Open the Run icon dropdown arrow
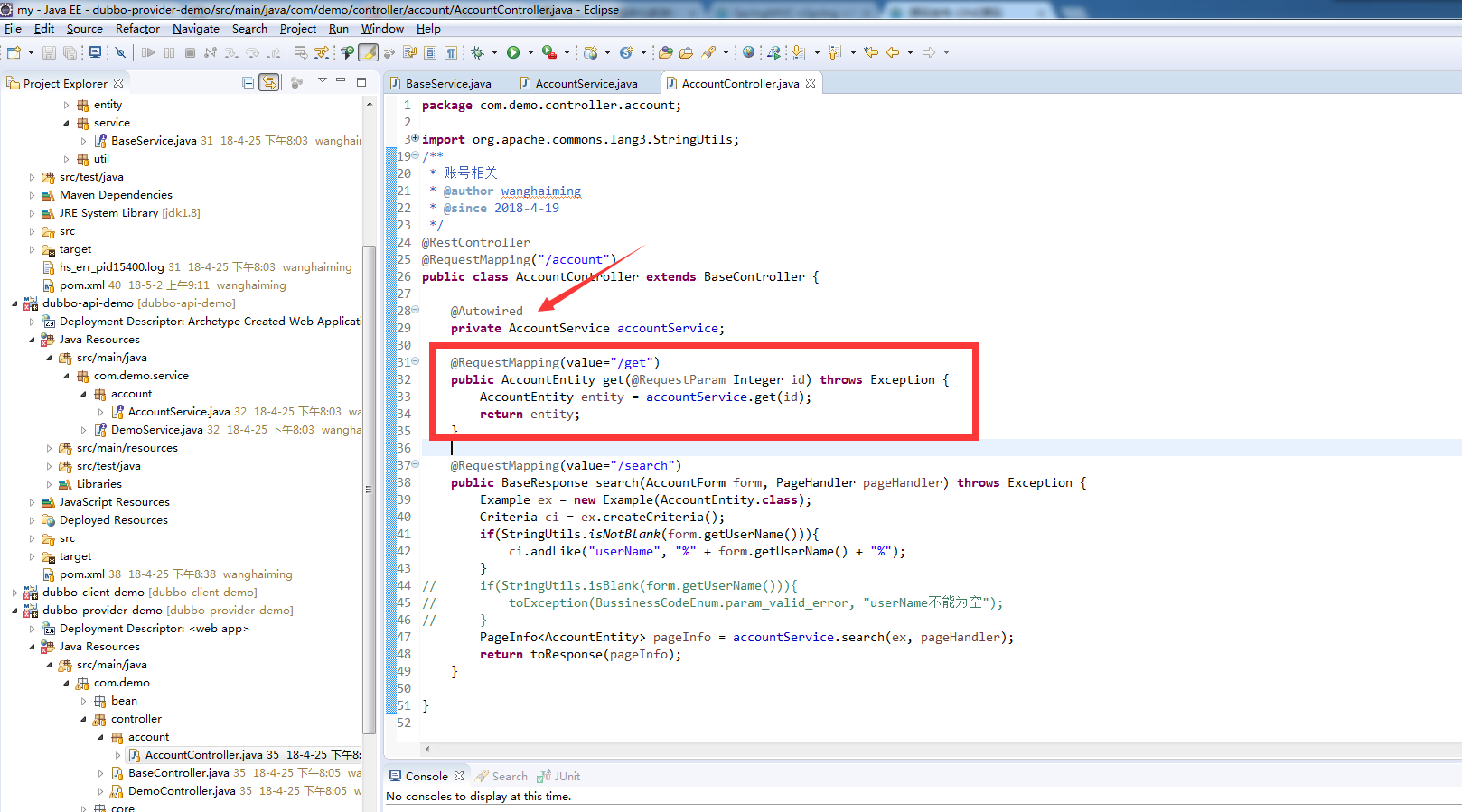Image resolution: width=1462 pixels, height=812 pixels. (x=530, y=52)
